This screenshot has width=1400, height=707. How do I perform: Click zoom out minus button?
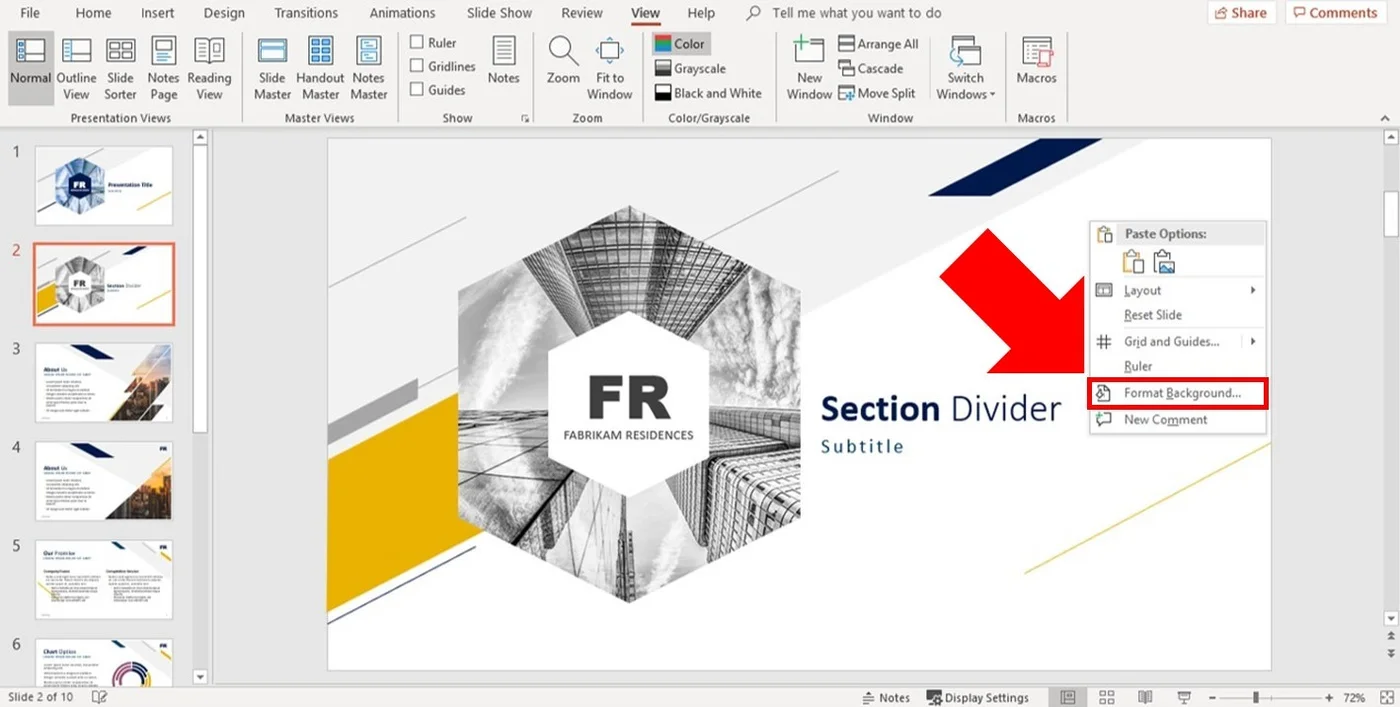coord(1212,697)
